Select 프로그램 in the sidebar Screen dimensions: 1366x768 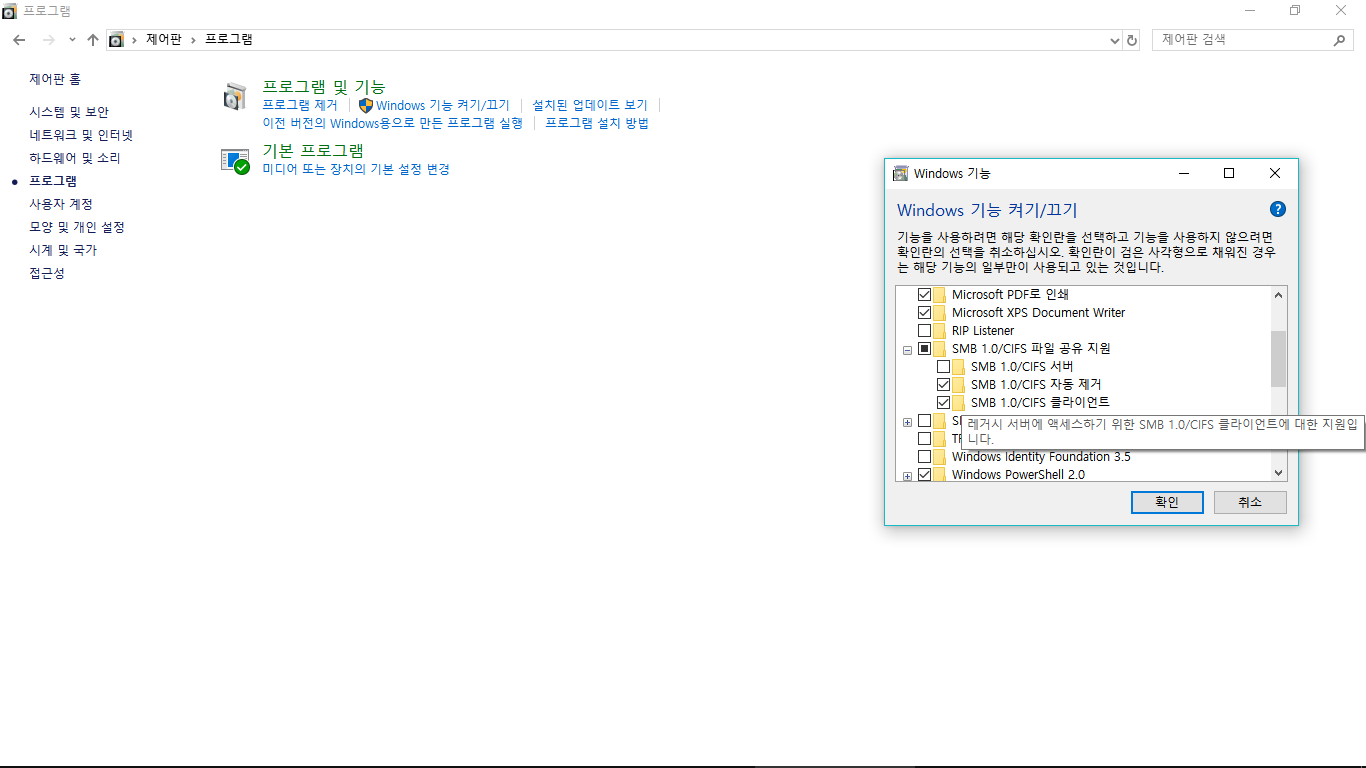53,181
